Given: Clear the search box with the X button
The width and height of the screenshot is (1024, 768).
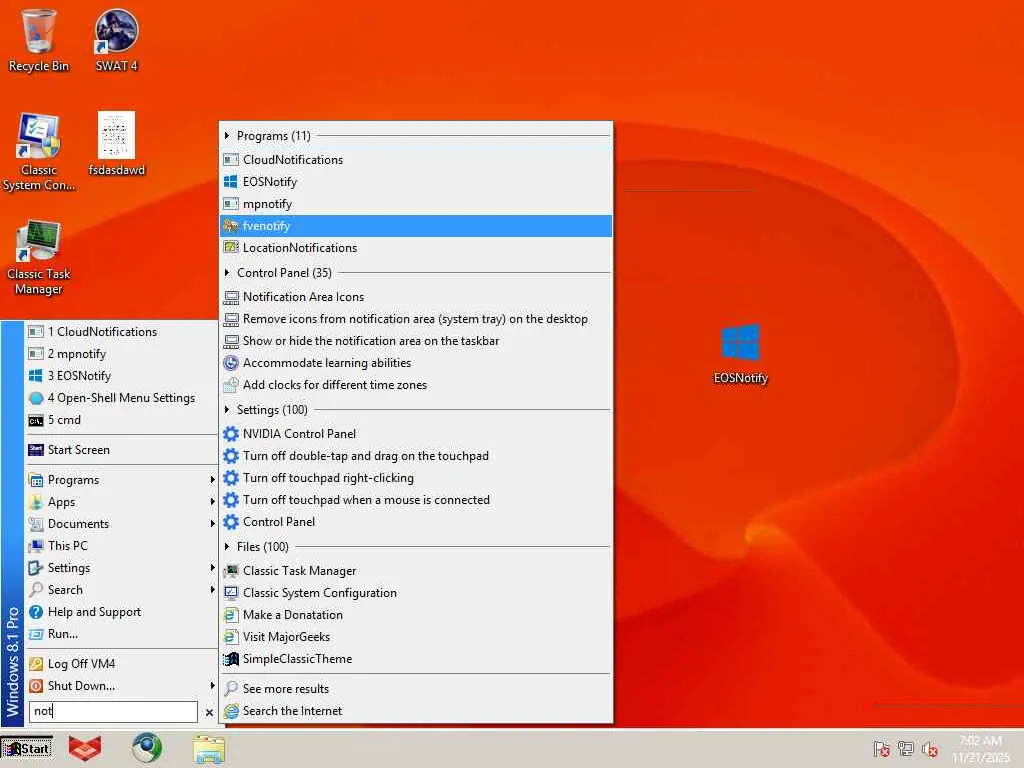Looking at the screenshot, I should (x=209, y=712).
